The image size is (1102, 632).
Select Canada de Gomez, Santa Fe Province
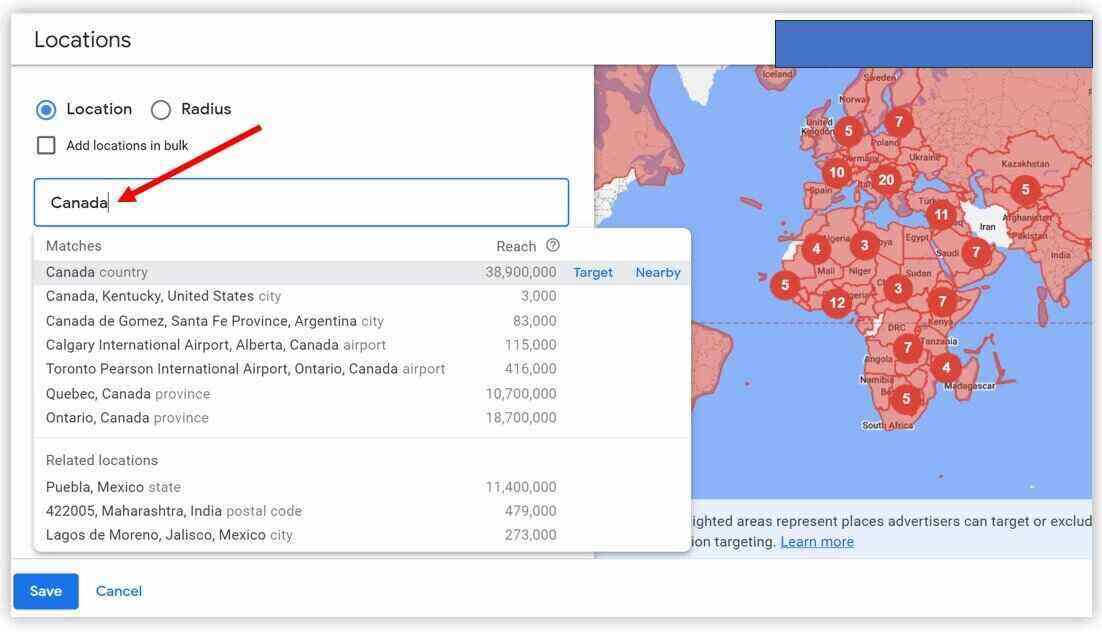(362, 321)
